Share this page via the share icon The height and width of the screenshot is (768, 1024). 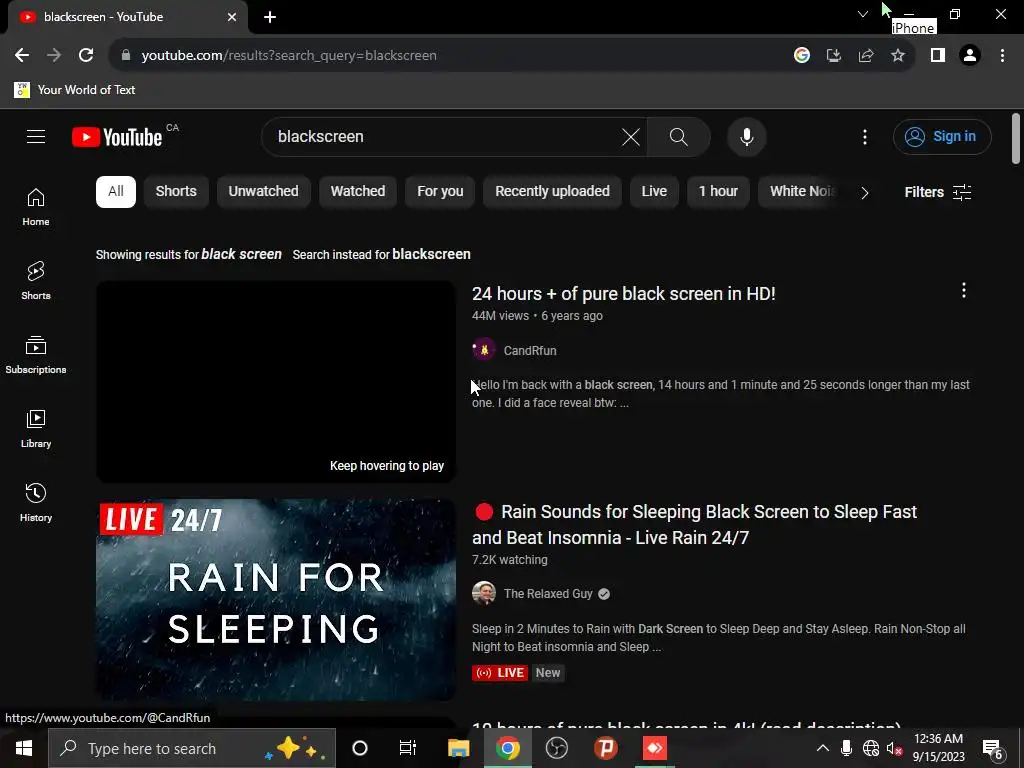coord(866,56)
